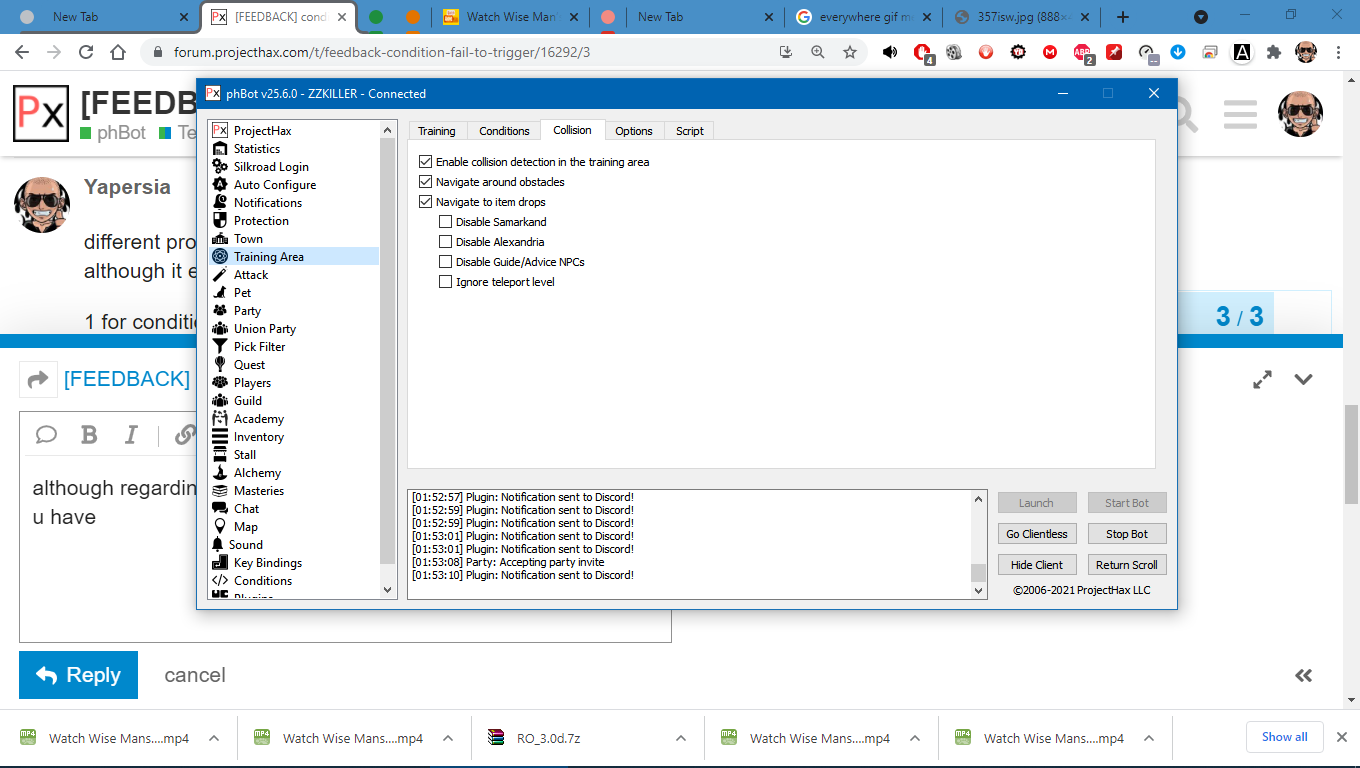The image size is (1360, 768).
Task: Uncheck Navigate around obstacles
Action: [x=426, y=182]
